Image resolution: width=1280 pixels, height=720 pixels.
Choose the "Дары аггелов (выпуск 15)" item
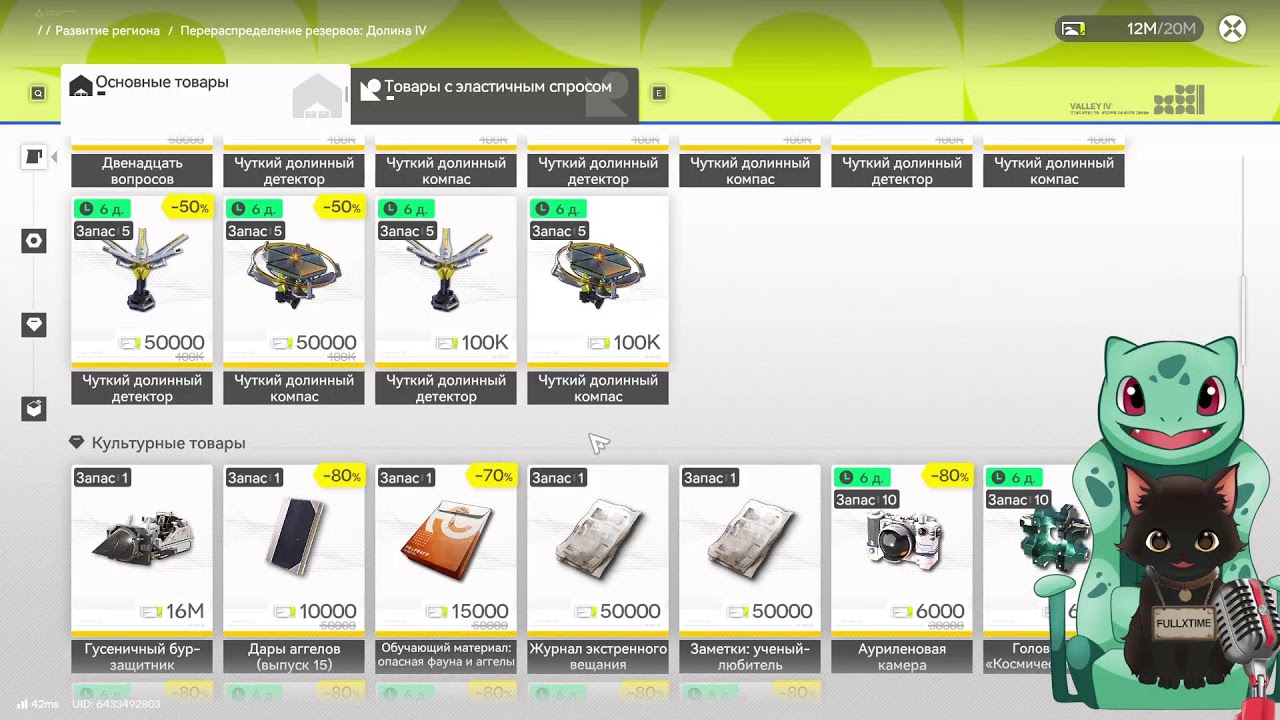(294, 568)
